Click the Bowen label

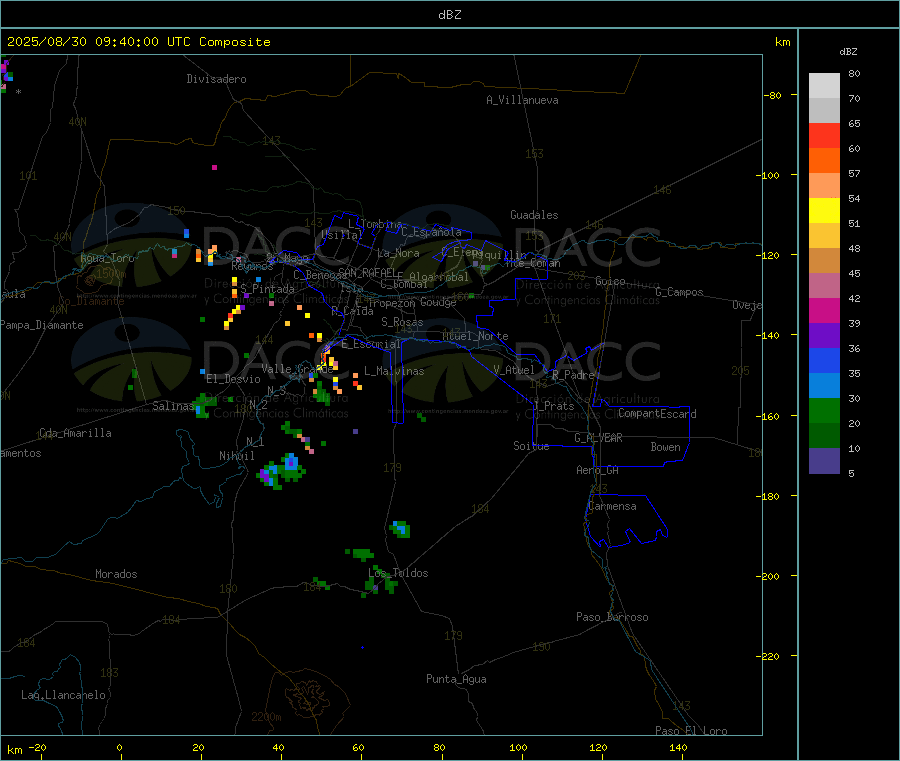tap(665, 447)
